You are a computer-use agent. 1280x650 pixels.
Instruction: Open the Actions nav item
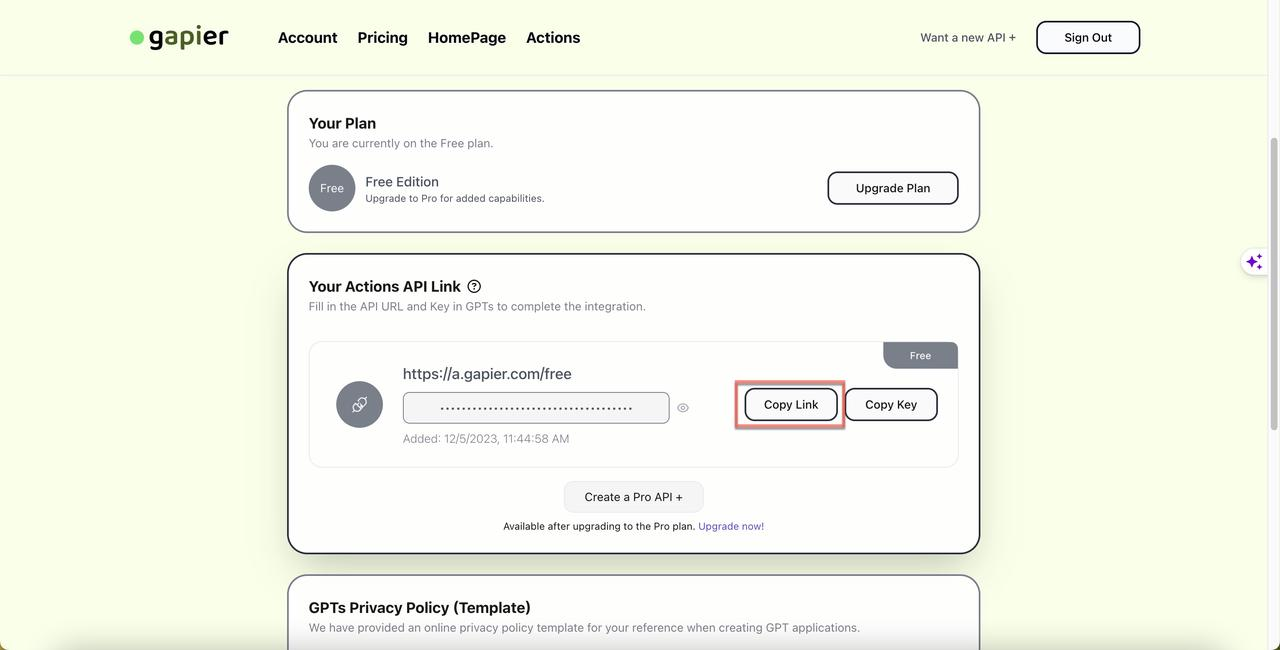pos(553,37)
